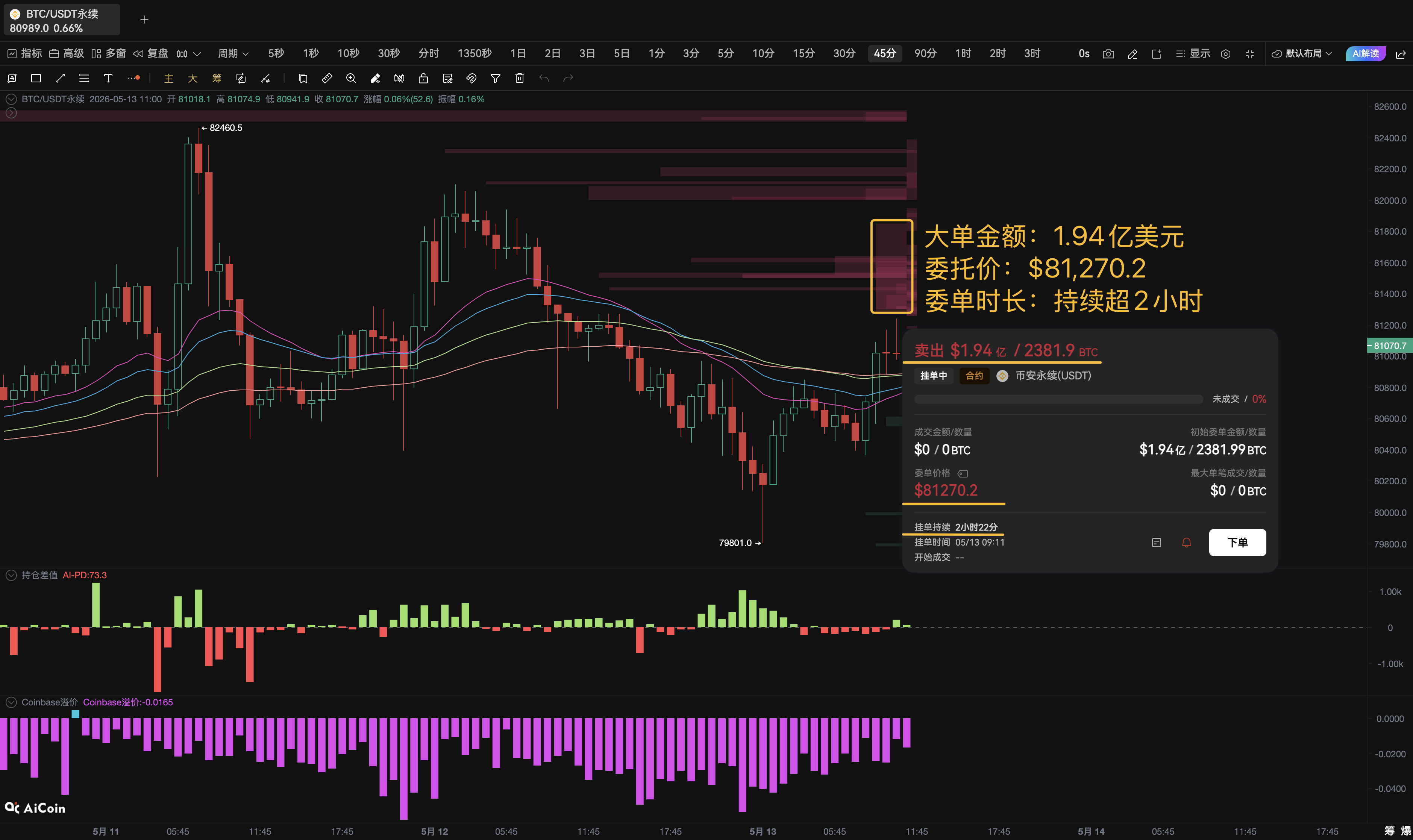
Task: Click the lock drawings icon
Action: 423,78
